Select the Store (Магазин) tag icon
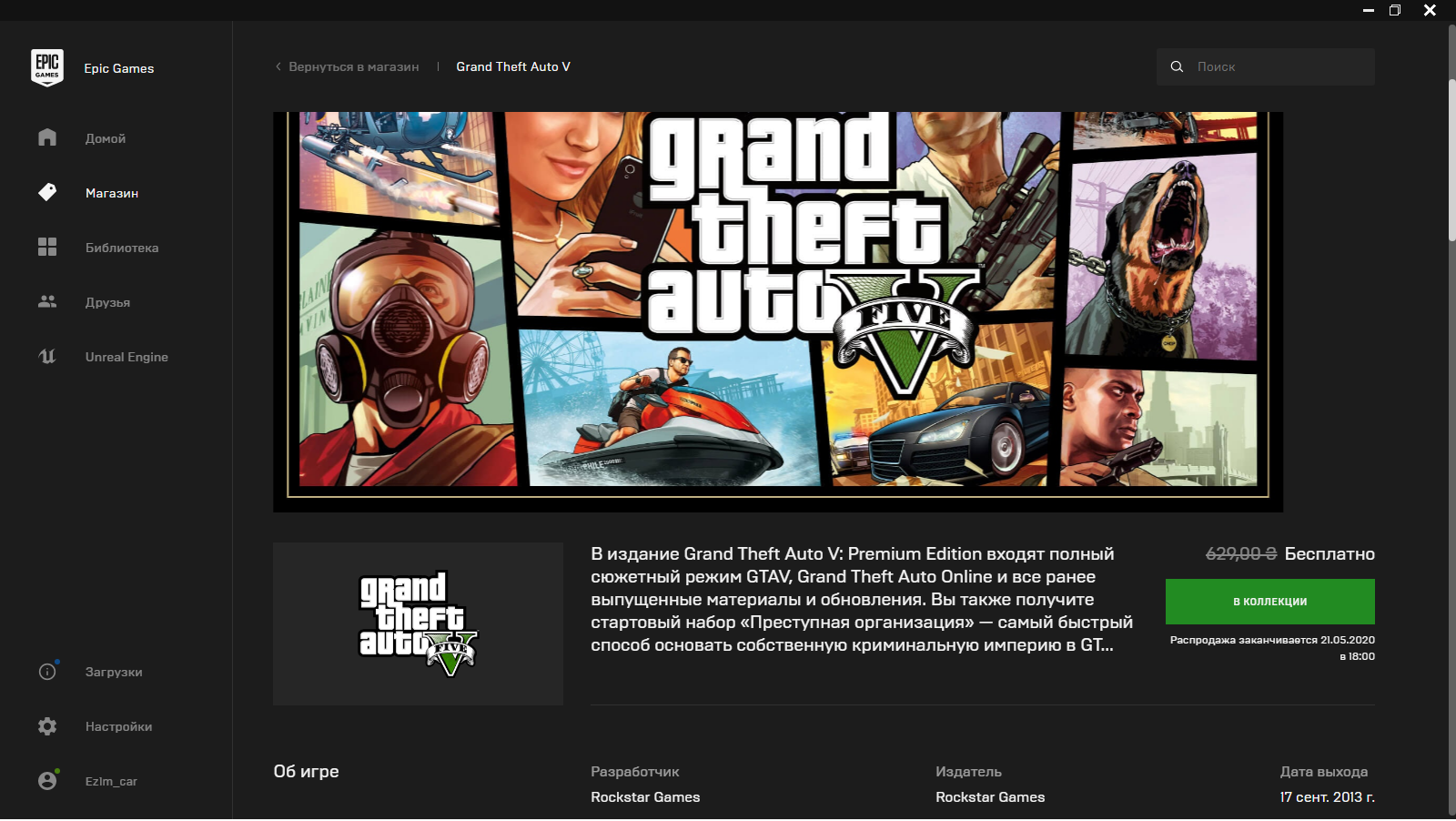This screenshot has width=1456, height=821. coord(47,192)
